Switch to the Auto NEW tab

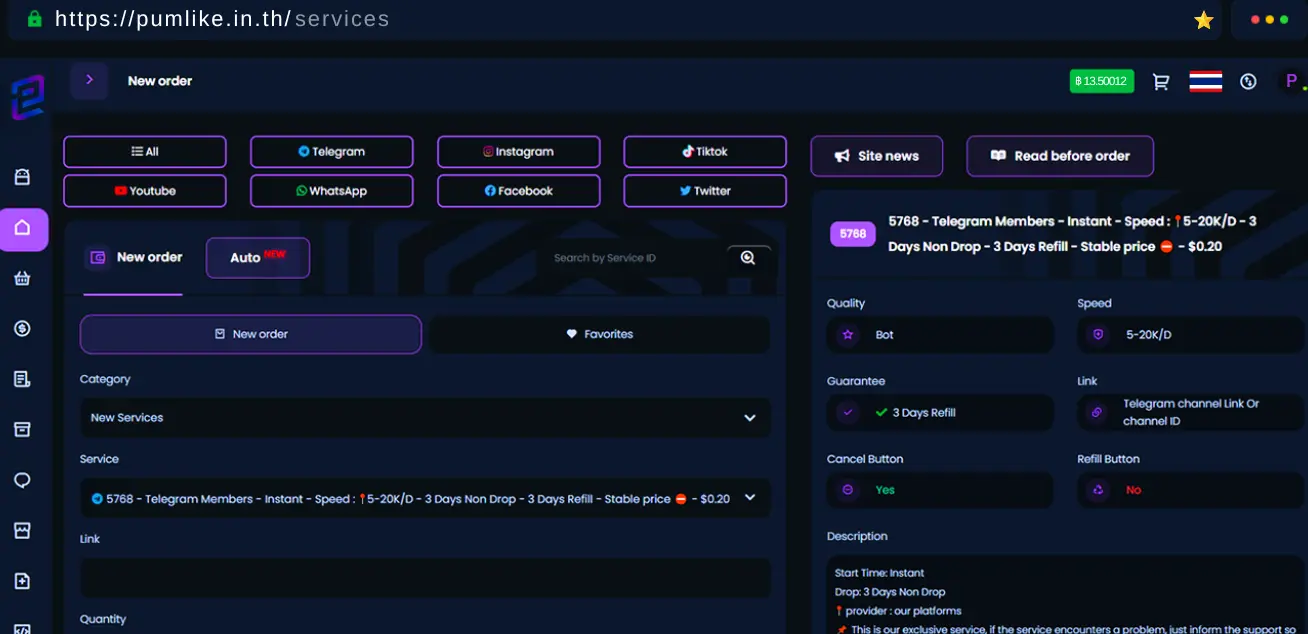pyautogui.click(x=258, y=258)
